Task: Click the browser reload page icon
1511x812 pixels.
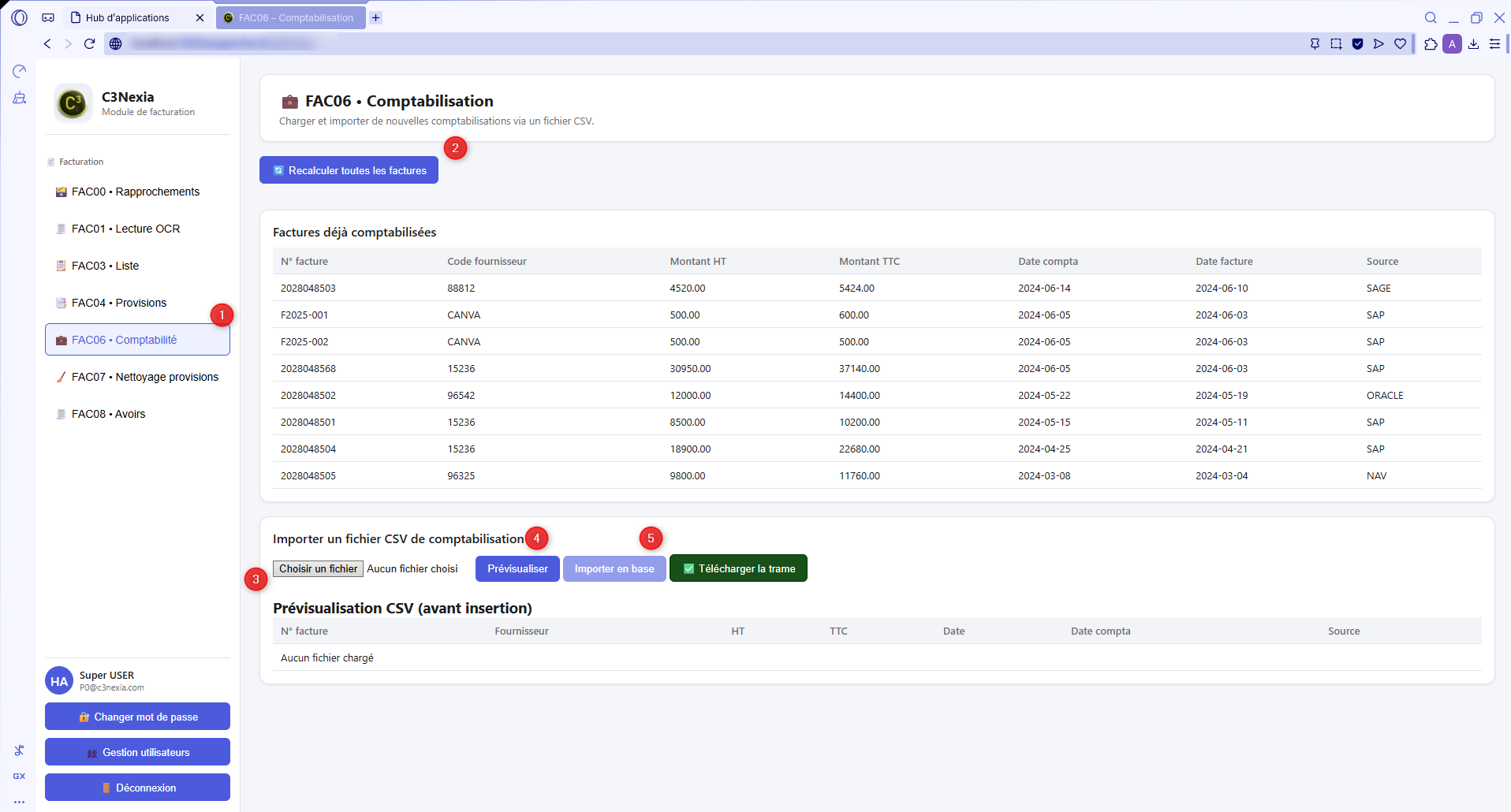Action: coord(89,44)
